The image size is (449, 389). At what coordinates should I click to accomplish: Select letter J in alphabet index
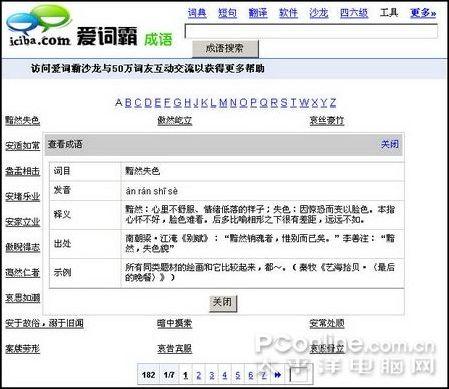point(196,103)
